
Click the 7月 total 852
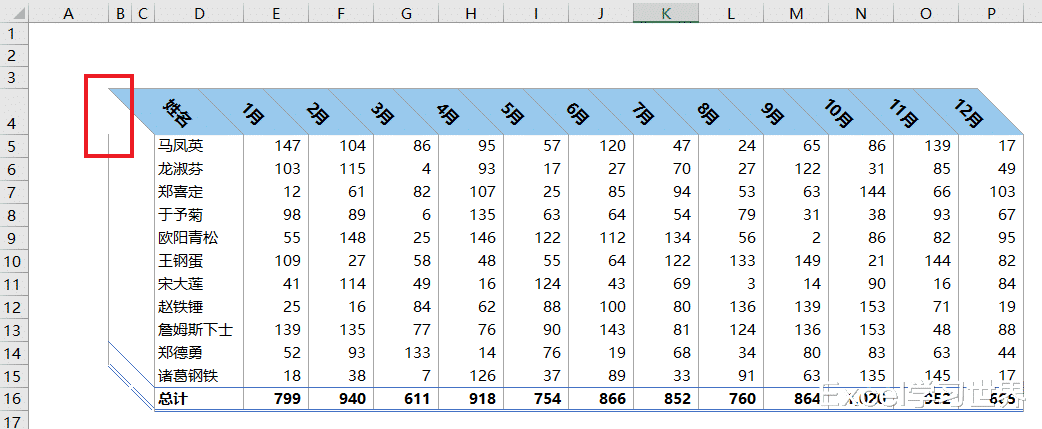(x=667, y=398)
